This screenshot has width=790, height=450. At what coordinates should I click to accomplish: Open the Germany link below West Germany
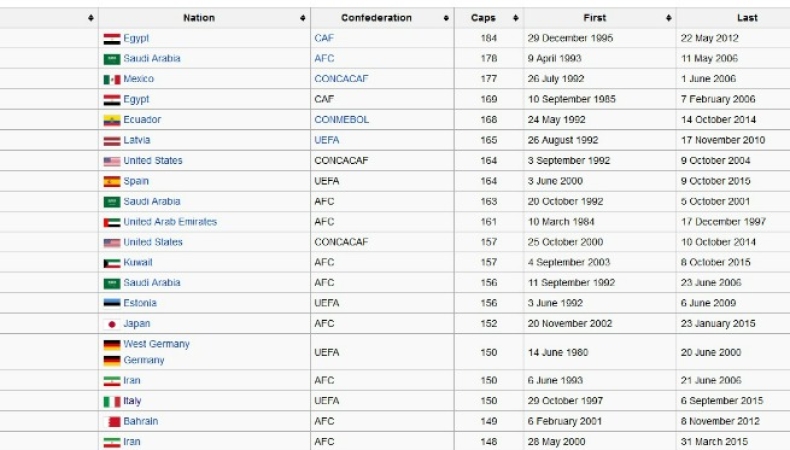click(x=144, y=360)
